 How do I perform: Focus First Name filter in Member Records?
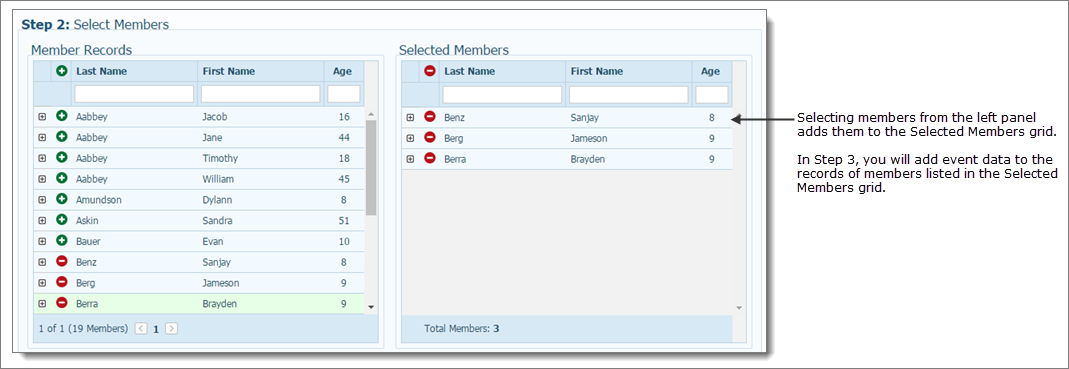tap(261, 94)
